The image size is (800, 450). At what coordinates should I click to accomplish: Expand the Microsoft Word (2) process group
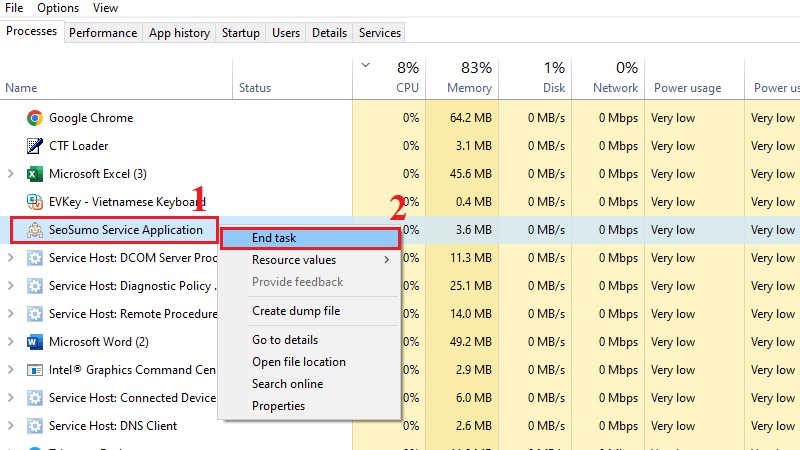(11, 342)
